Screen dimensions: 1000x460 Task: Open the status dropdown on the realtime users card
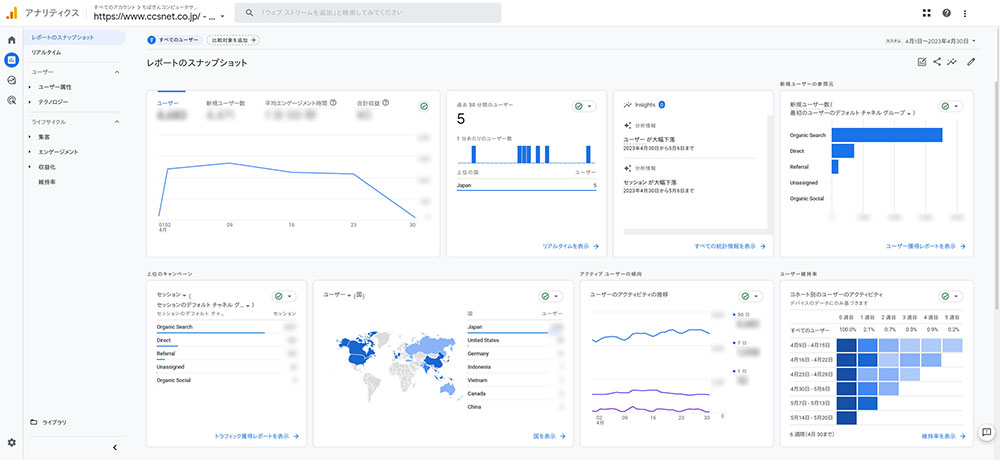tap(584, 107)
